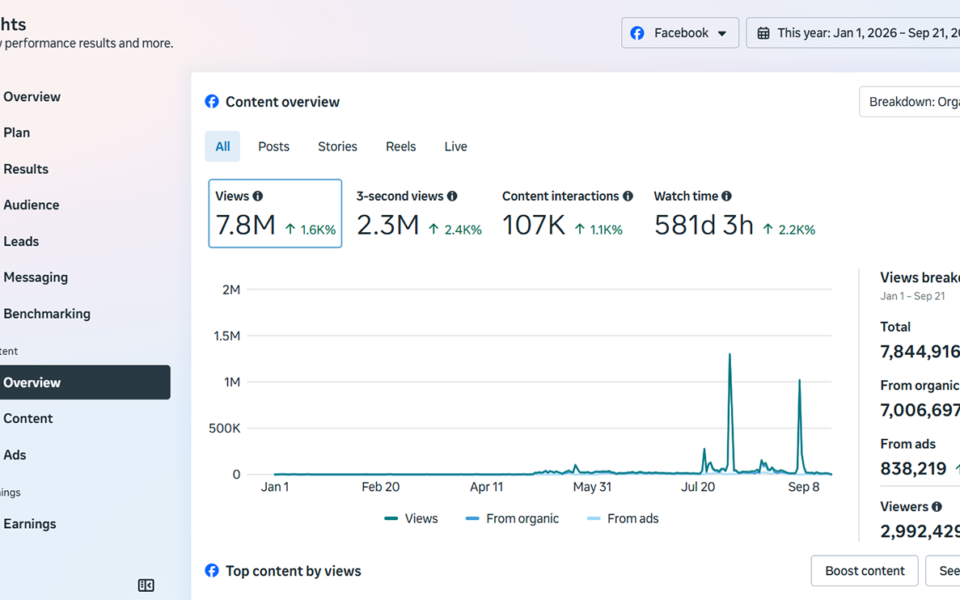
Task: Toggle From organic series in legend
Action: [x=512, y=519]
